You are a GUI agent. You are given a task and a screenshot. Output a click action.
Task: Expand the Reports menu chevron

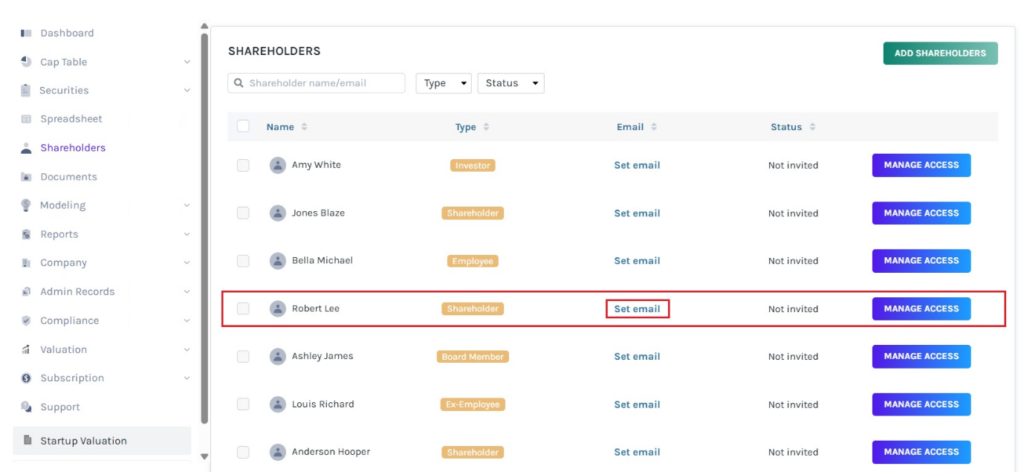click(x=187, y=234)
